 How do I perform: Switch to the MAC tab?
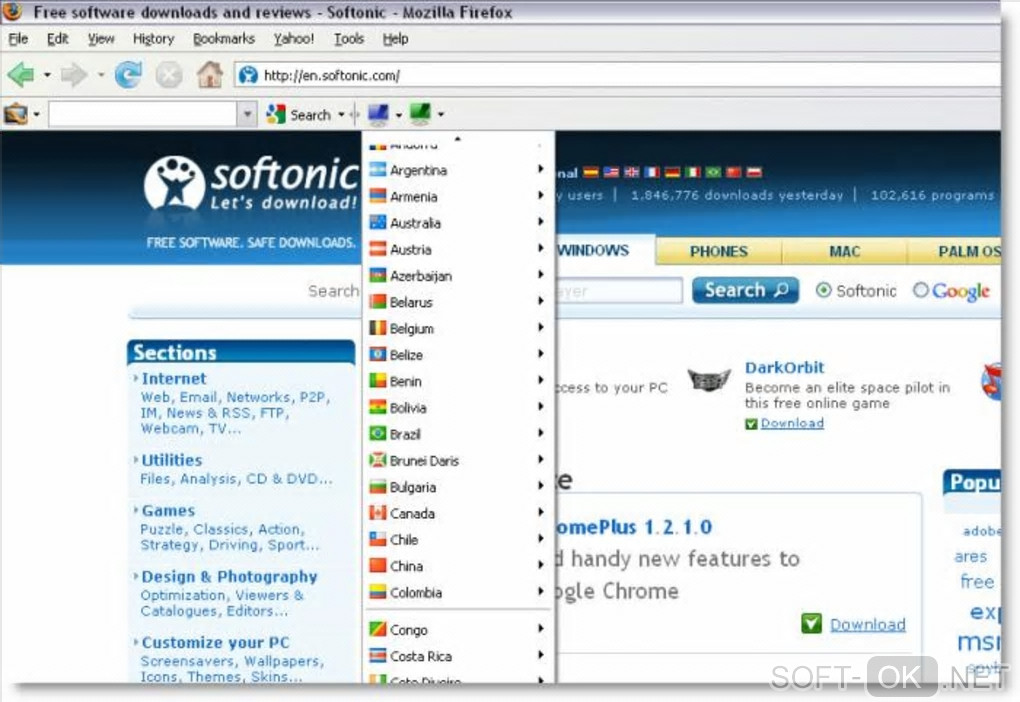click(x=844, y=251)
